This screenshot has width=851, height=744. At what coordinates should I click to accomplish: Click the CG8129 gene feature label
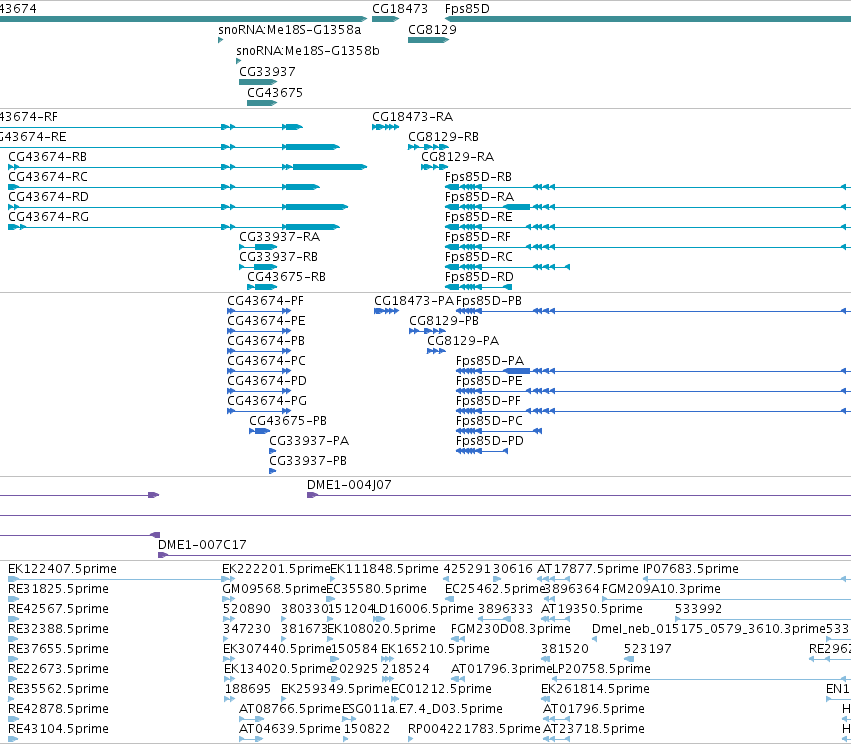click(432, 30)
